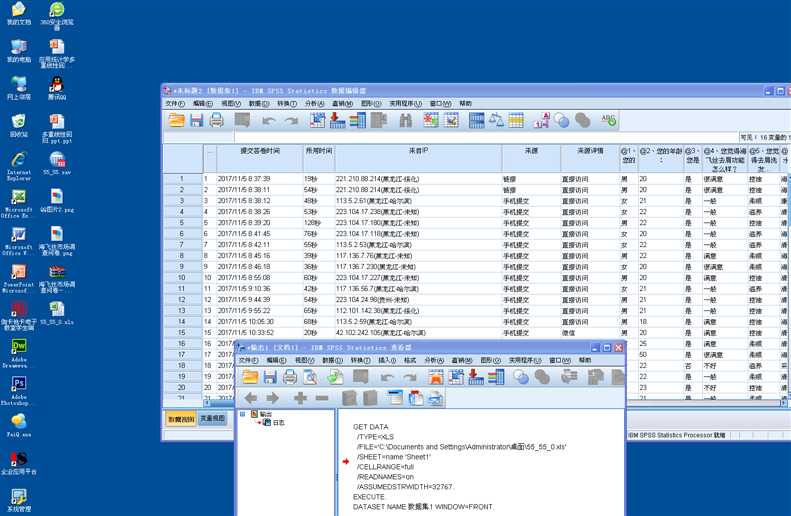
Task: Select 来源详情 column header
Action: click(x=590, y=158)
